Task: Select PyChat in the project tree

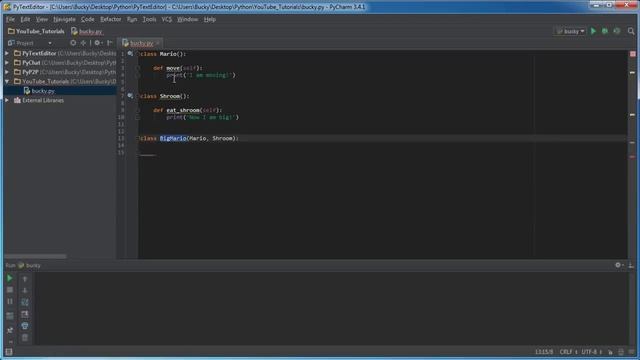Action: pos(31,63)
